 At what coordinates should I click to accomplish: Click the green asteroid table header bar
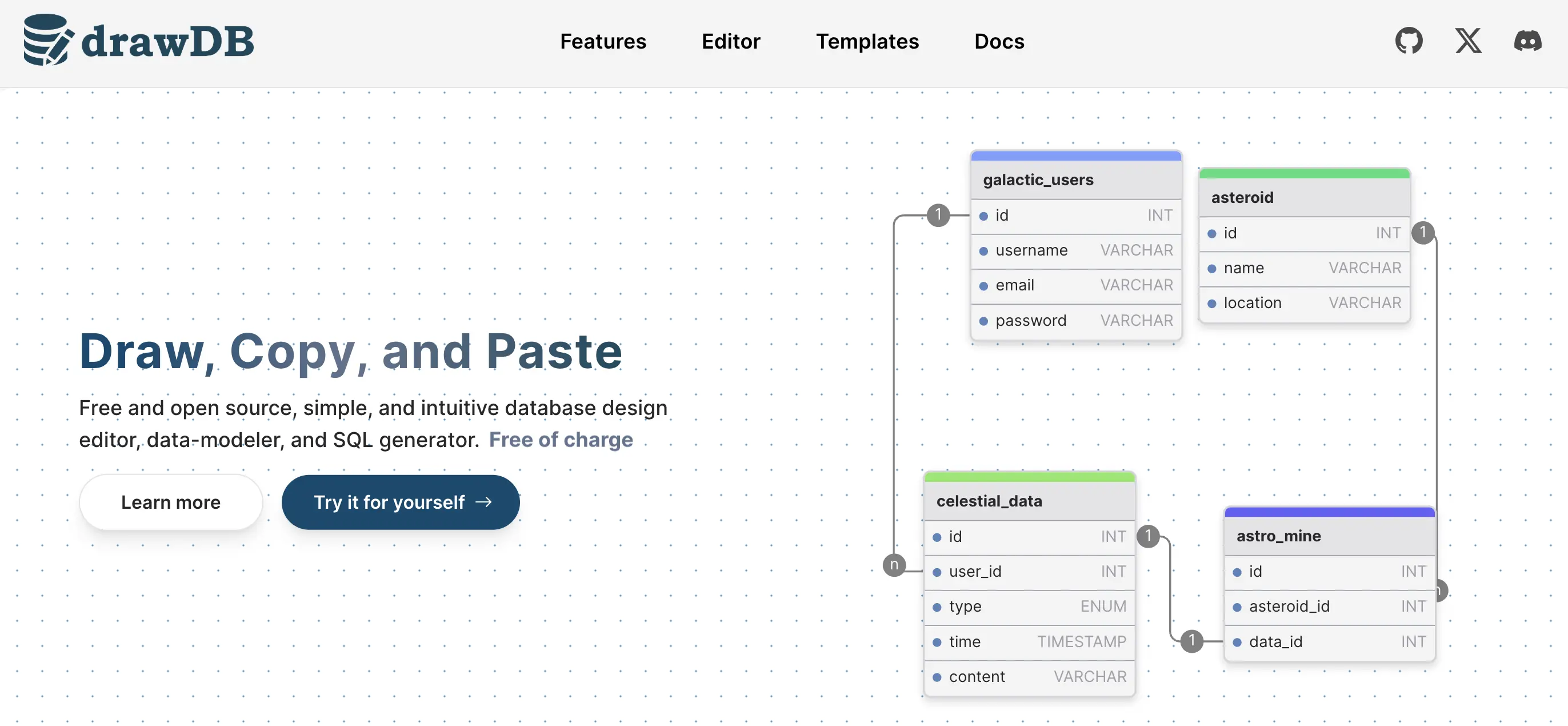tap(1304, 174)
